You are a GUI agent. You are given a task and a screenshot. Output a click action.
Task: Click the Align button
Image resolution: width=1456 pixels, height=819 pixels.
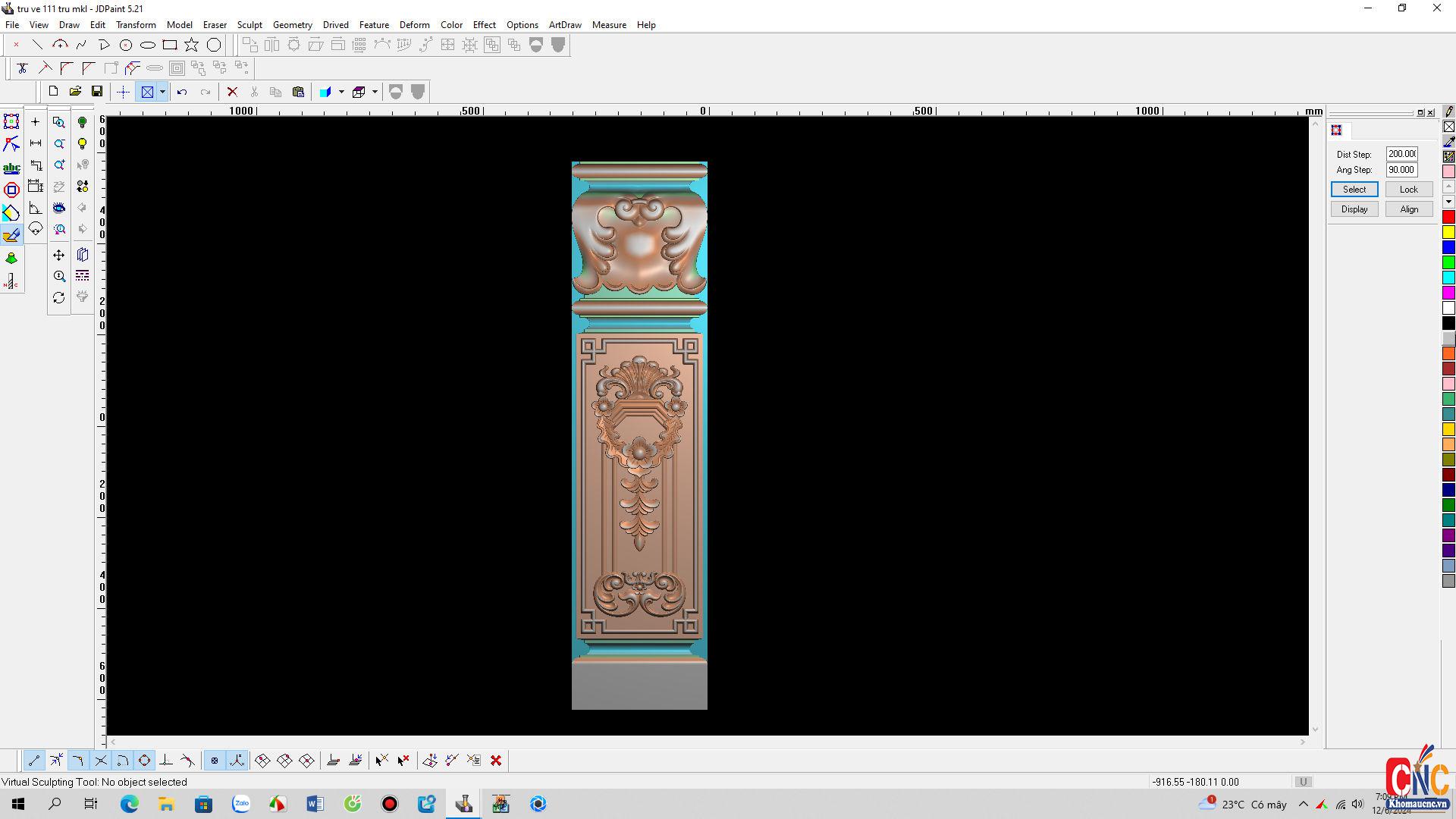point(1408,209)
